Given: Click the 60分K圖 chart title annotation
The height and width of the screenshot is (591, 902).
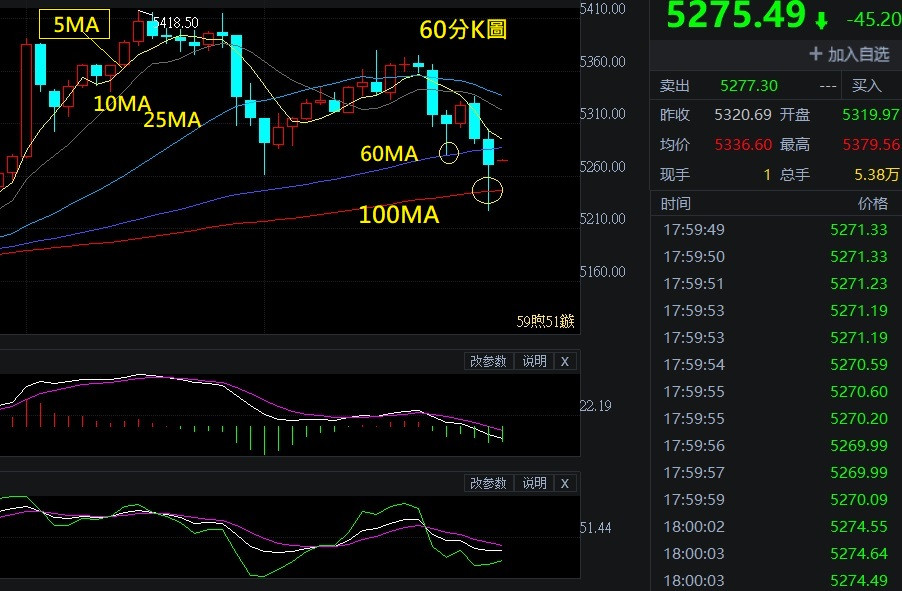Looking at the screenshot, I should pos(463,30).
